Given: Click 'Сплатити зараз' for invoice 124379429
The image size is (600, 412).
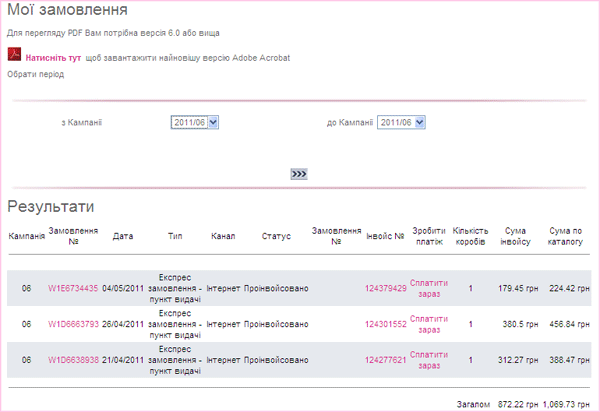Looking at the screenshot, I should tap(429, 288).
